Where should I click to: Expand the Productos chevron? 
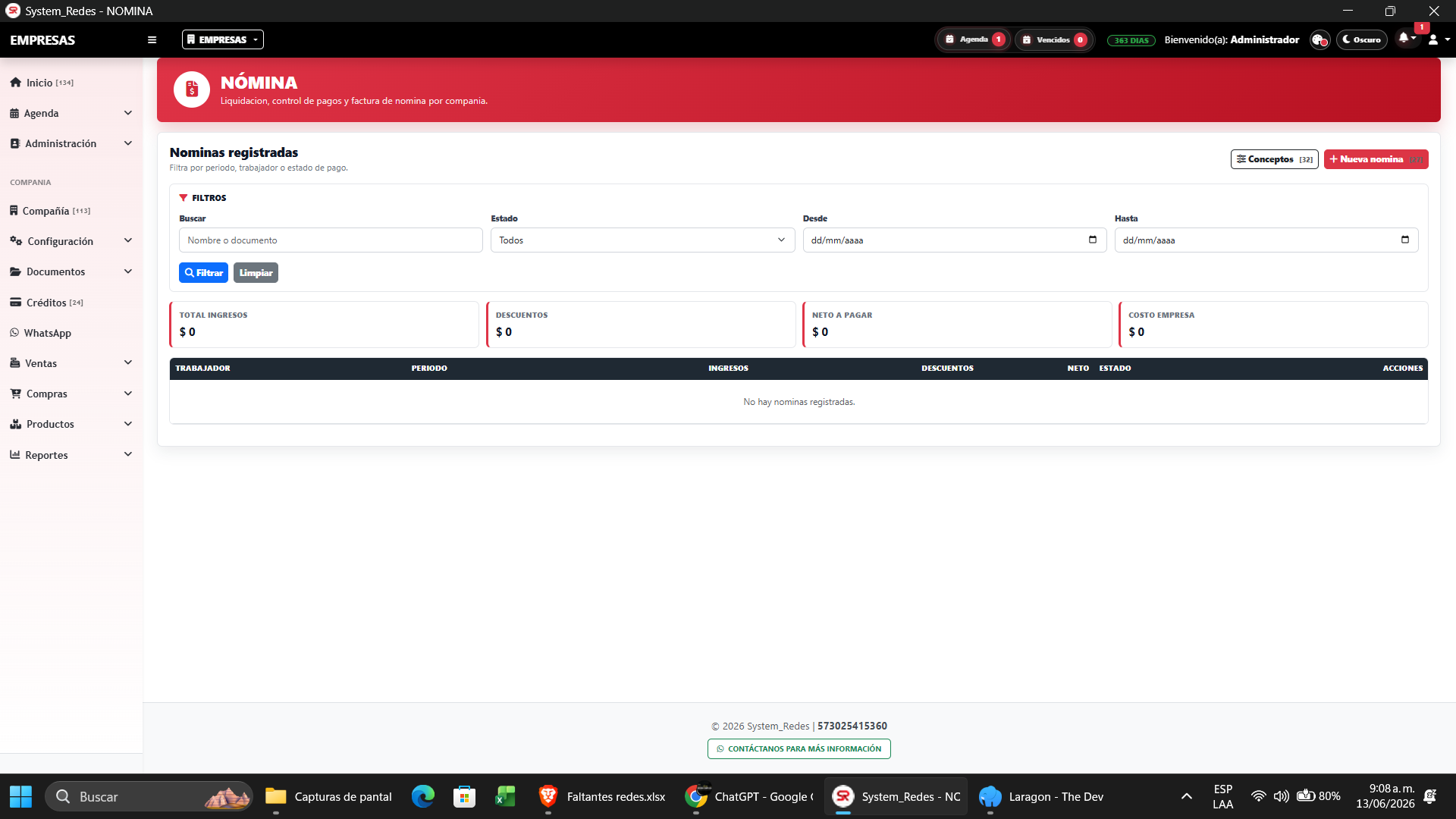click(128, 424)
